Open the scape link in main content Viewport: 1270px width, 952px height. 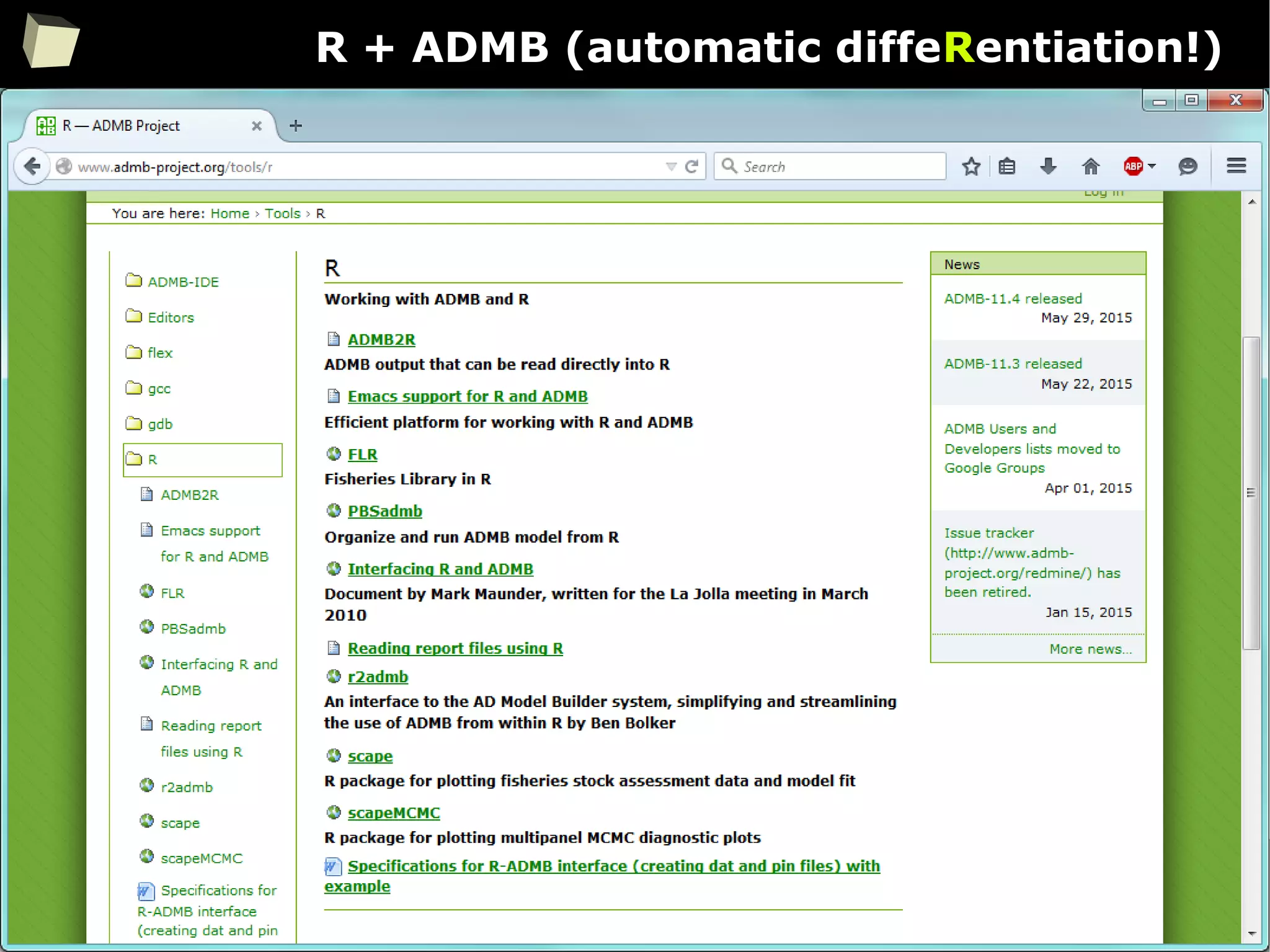pos(370,756)
